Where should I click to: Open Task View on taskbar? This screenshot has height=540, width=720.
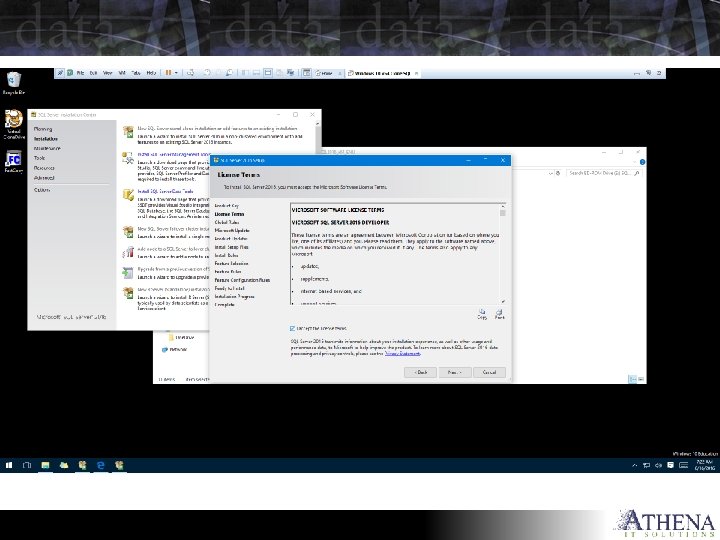tap(27, 465)
